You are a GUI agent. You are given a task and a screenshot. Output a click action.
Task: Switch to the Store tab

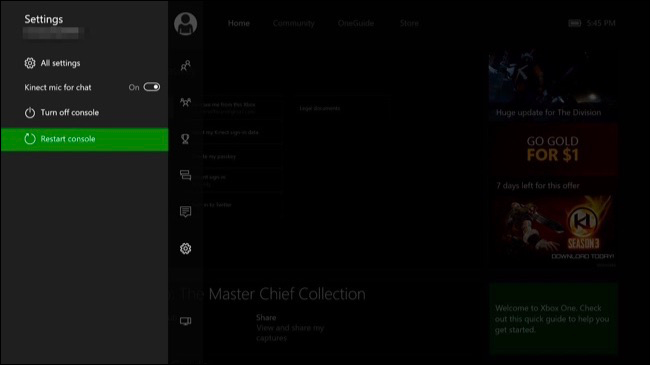click(x=409, y=23)
